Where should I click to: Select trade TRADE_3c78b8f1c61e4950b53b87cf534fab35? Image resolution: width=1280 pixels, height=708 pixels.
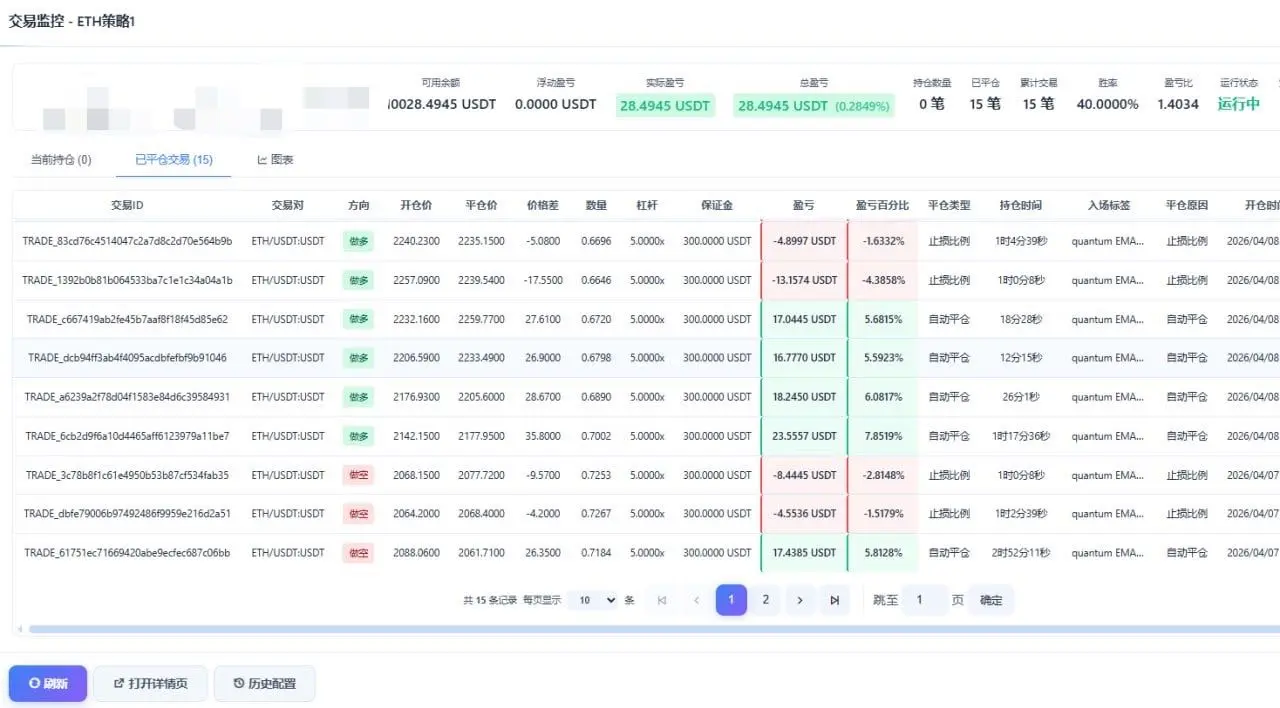(x=127, y=475)
